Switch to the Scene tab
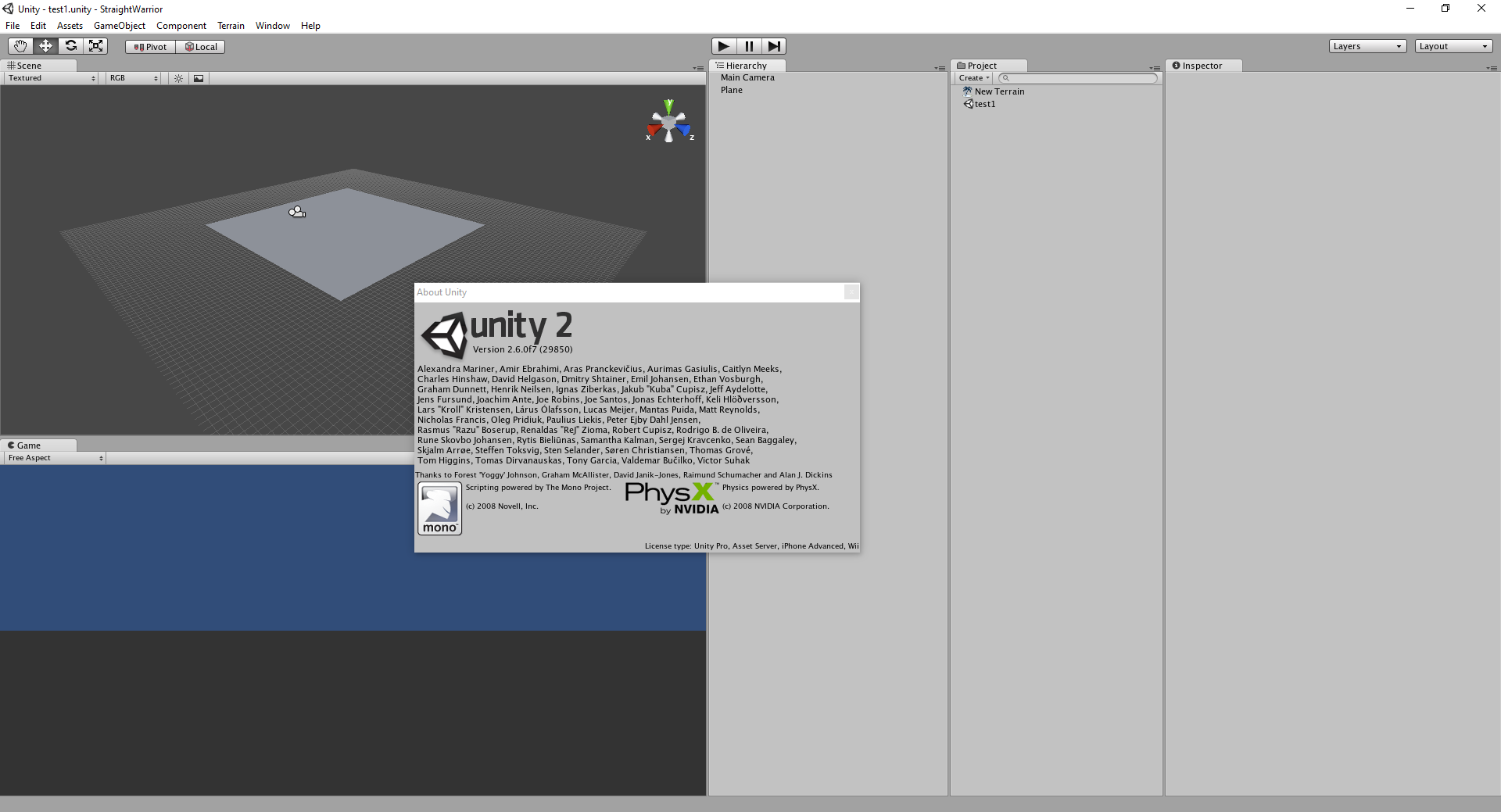The width and height of the screenshot is (1501, 812). [x=39, y=66]
